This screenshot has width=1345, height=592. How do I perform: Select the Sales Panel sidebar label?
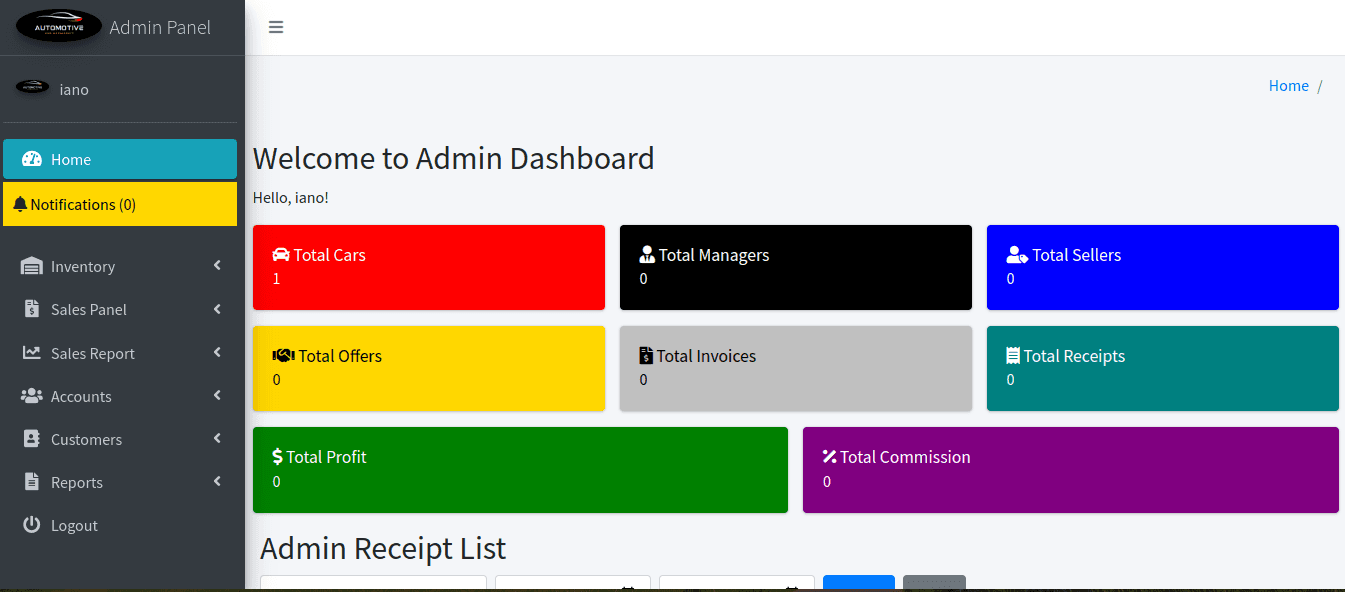(89, 309)
